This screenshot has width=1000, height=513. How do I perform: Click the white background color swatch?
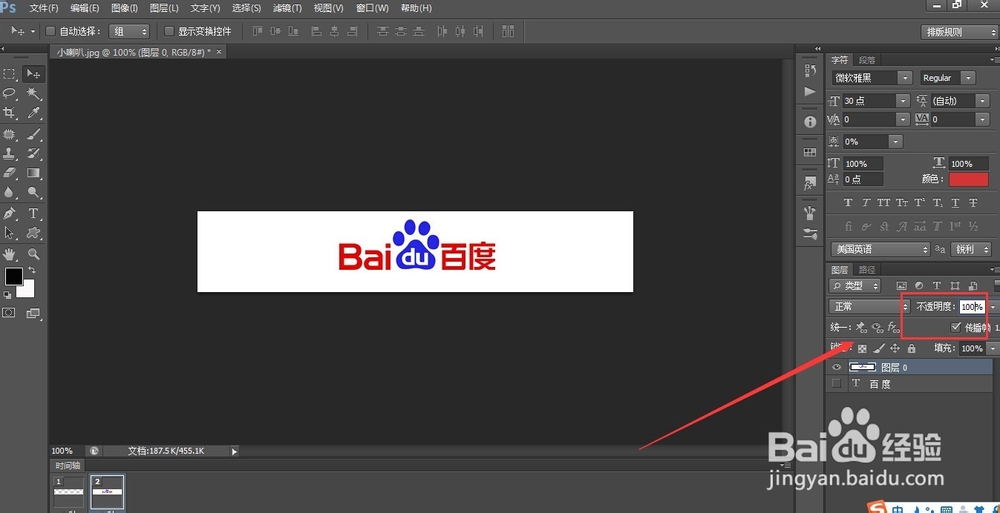[x=28, y=291]
